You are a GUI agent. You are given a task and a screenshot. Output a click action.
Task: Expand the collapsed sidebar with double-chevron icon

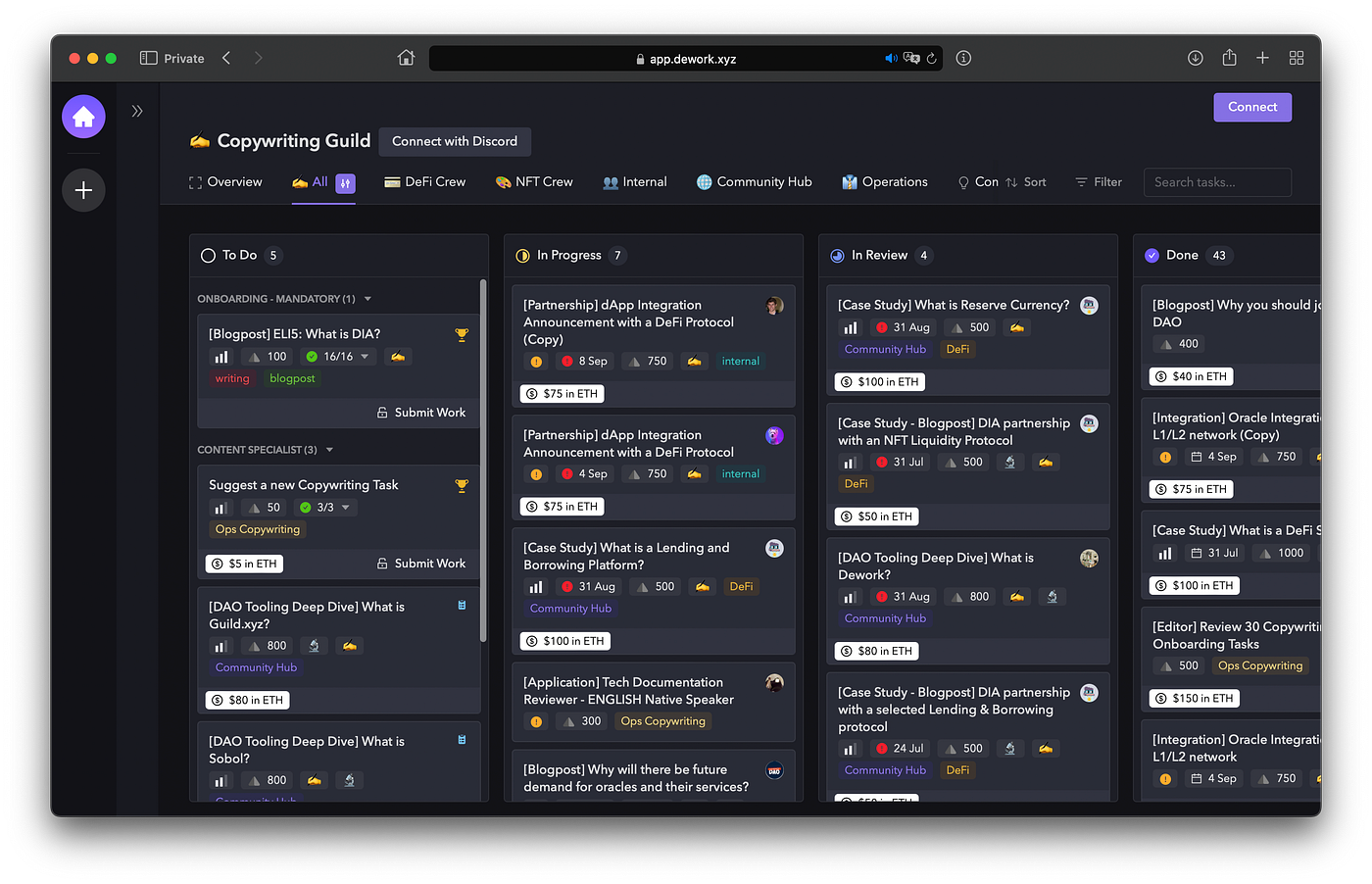(x=137, y=111)
